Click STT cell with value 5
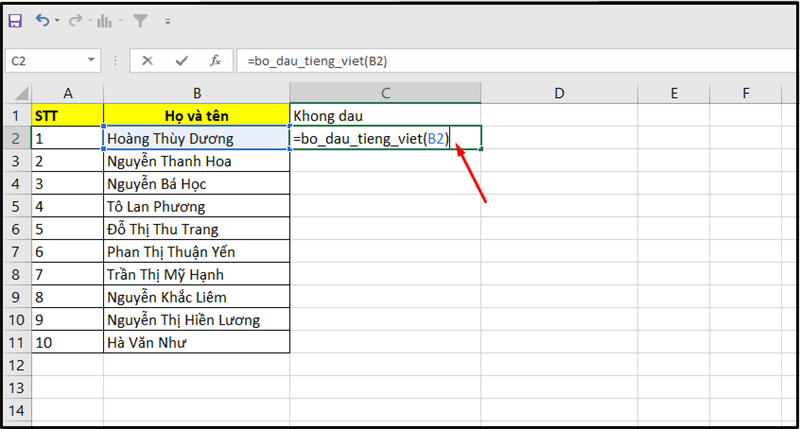The height and width of the screenshot is (429, 800). tap(67, 229)
